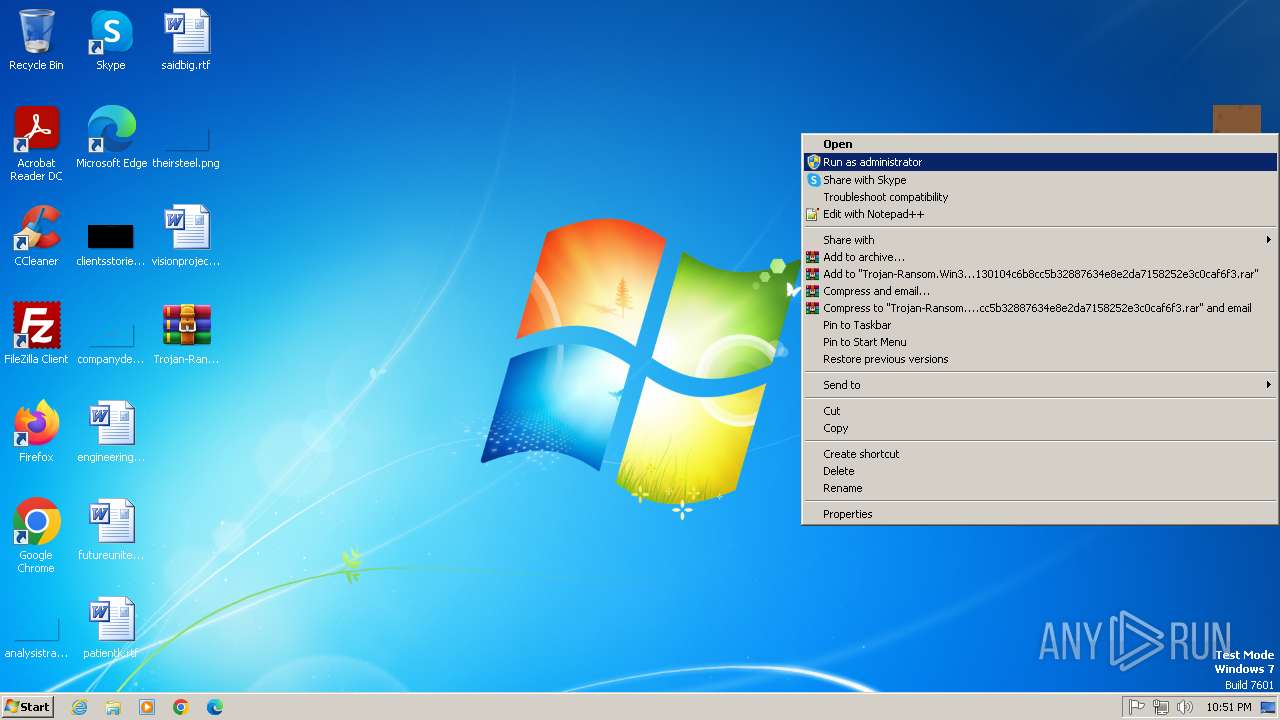Screen dimensions: 1280x720
Task: Choose Rename from context menu
Action: [x=1040, y=488]
